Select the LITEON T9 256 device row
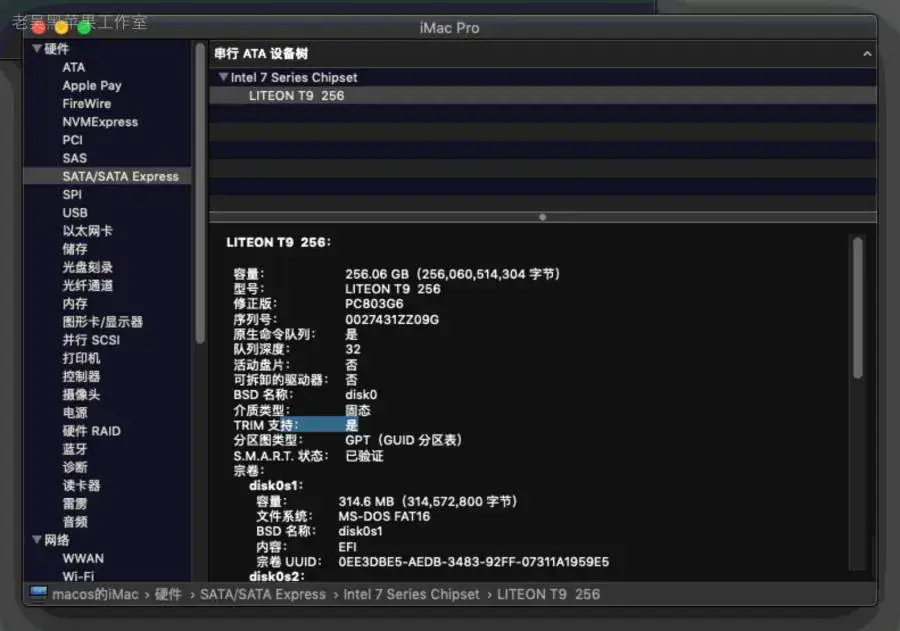The width and height of the screenshot is (900, 631). click(x=542, y=95)
